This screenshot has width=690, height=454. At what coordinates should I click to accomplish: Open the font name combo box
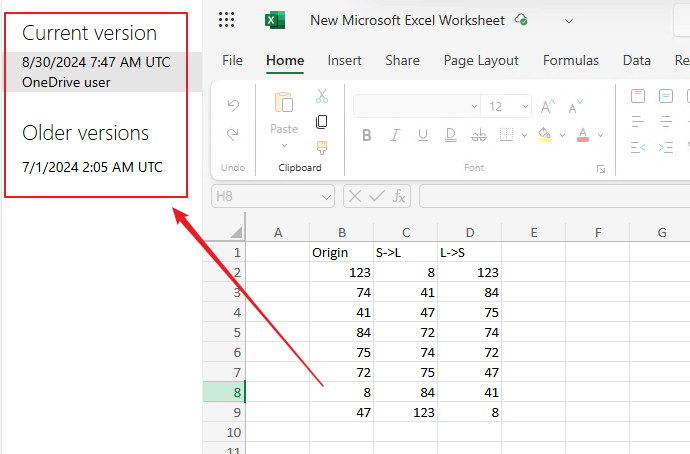pos(416,106)
